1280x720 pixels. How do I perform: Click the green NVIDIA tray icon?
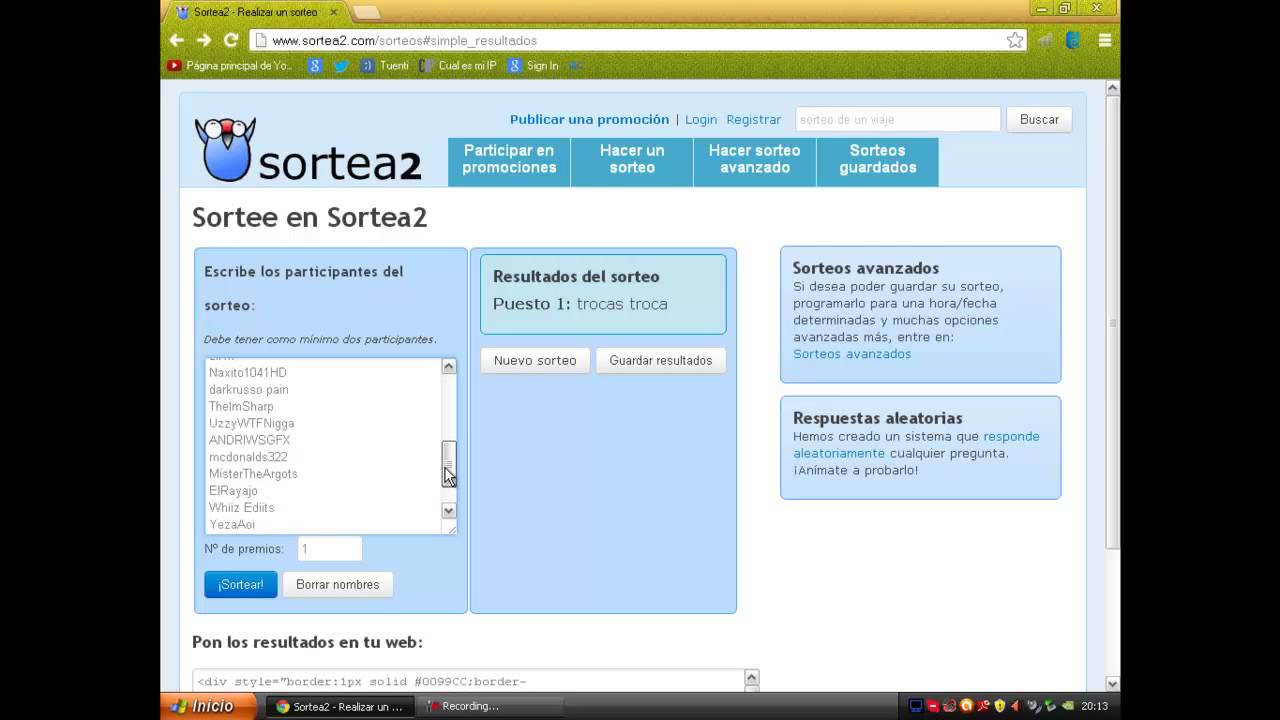pos(1067,706)
